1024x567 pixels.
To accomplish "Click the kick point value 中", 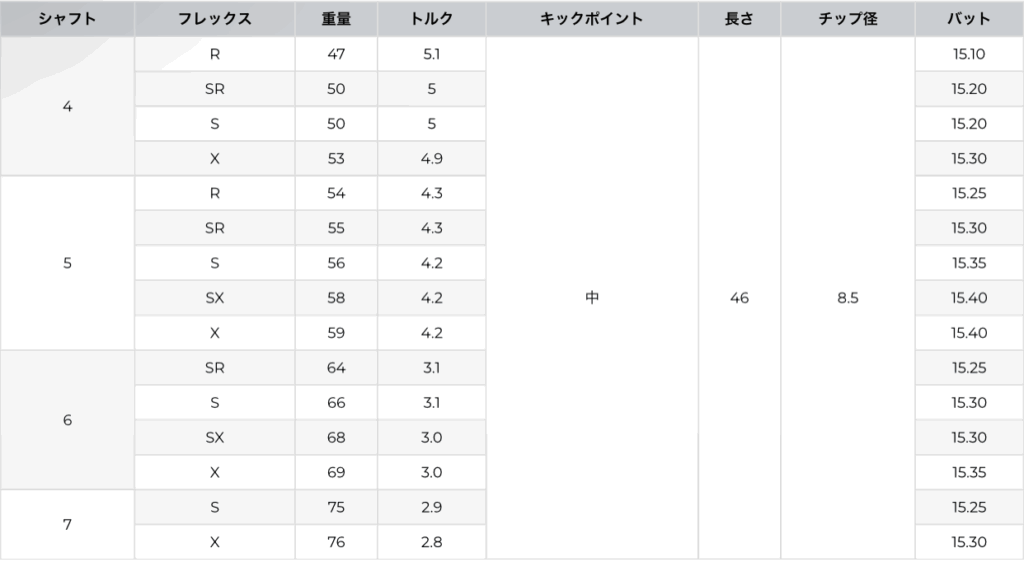I will click(591, 298).
